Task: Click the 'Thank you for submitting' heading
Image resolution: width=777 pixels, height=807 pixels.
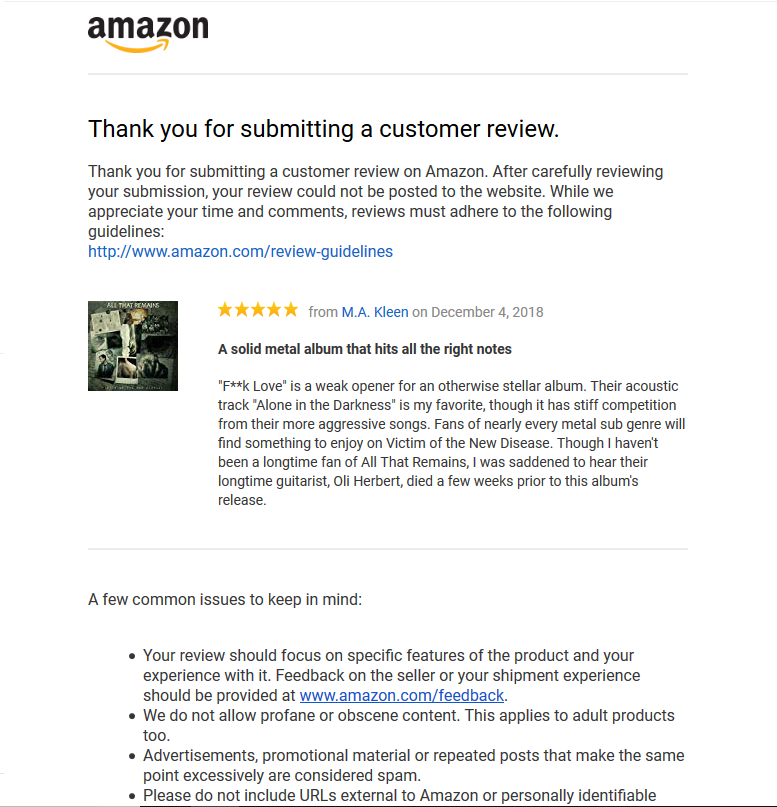Action: [x=323, y=129]
